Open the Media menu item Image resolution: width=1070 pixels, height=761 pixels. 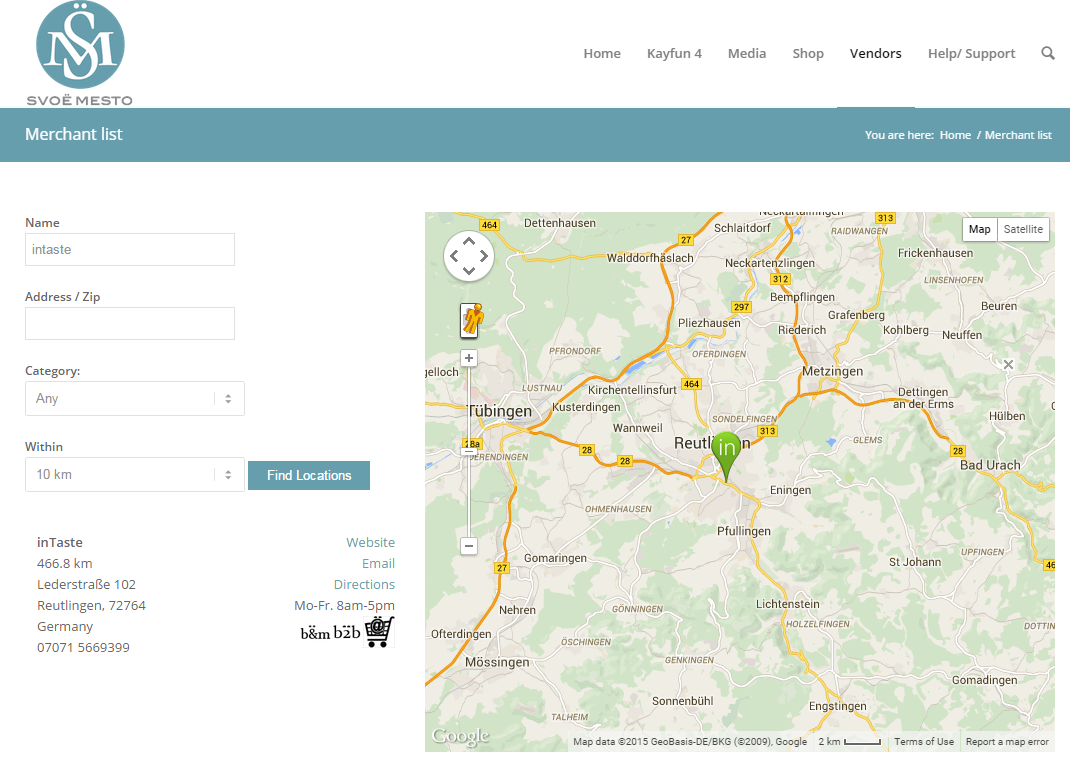pos(747,53)
